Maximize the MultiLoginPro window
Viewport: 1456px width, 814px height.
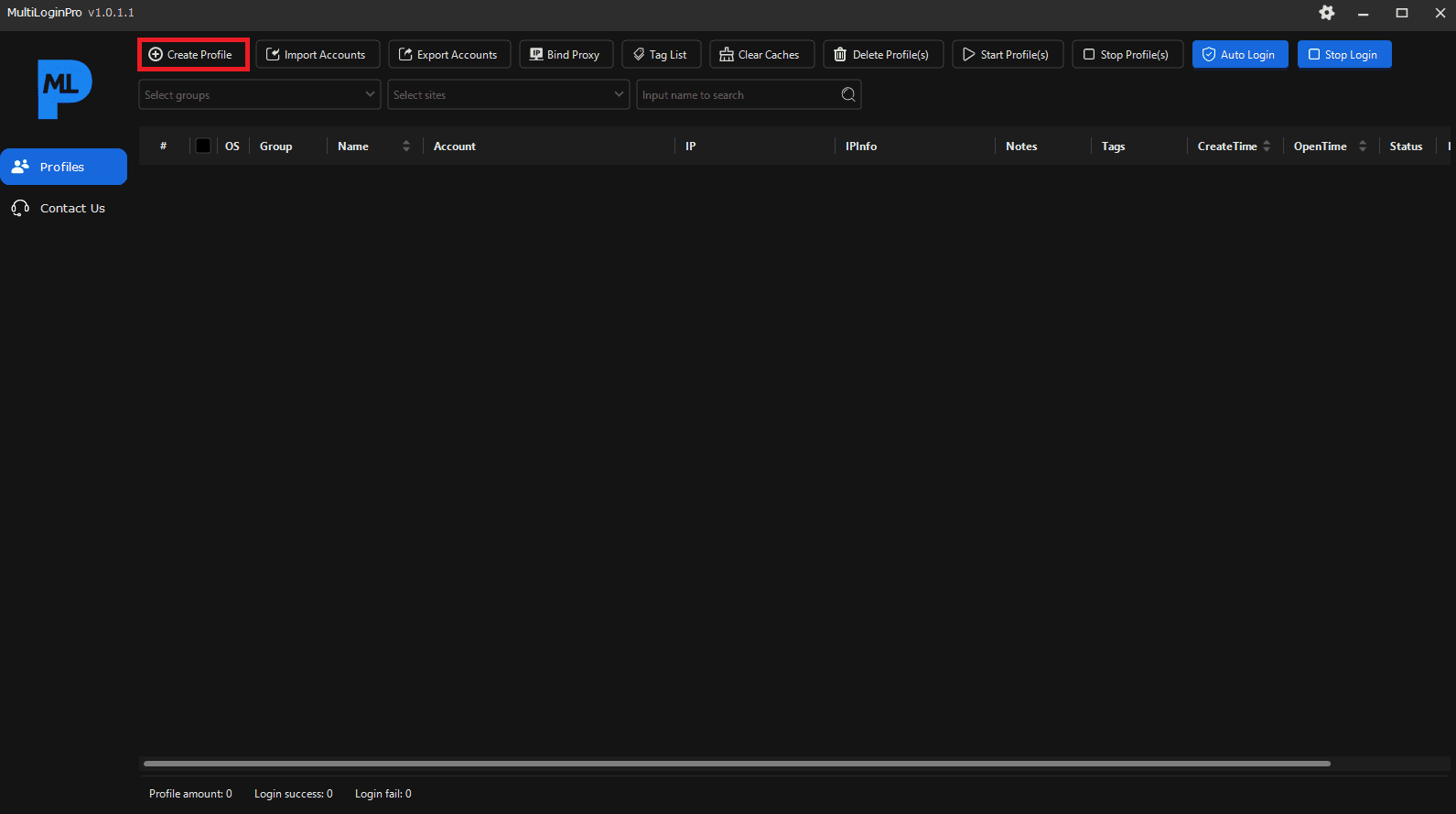pos(1401,13)
